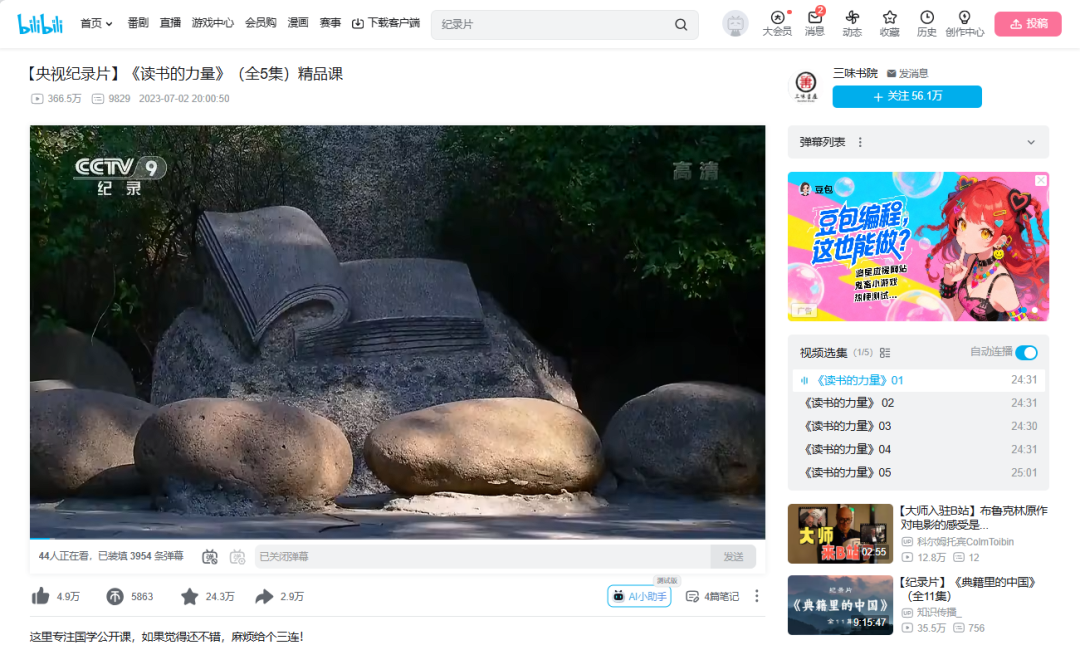Open the 创作中心 lightbulb icon

tap(964, 22)
